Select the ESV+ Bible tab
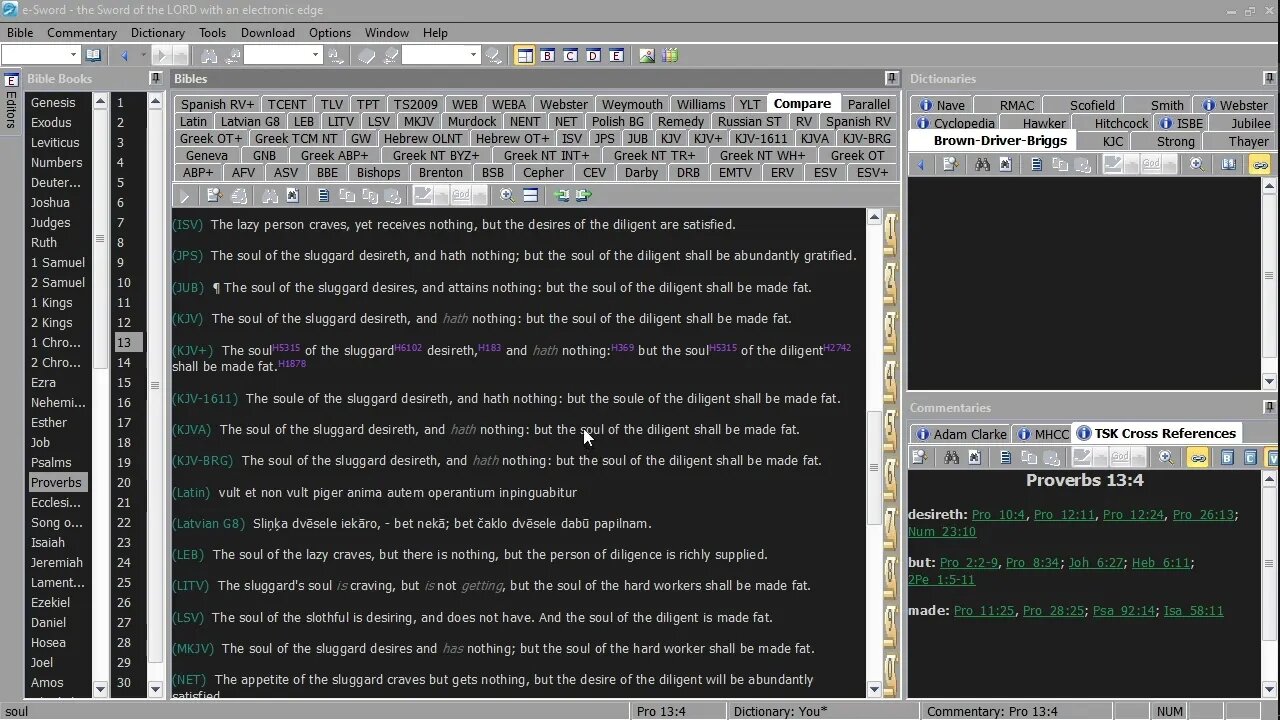The image size is (1280, 720). pyautogui.click(x=872, y=172)
